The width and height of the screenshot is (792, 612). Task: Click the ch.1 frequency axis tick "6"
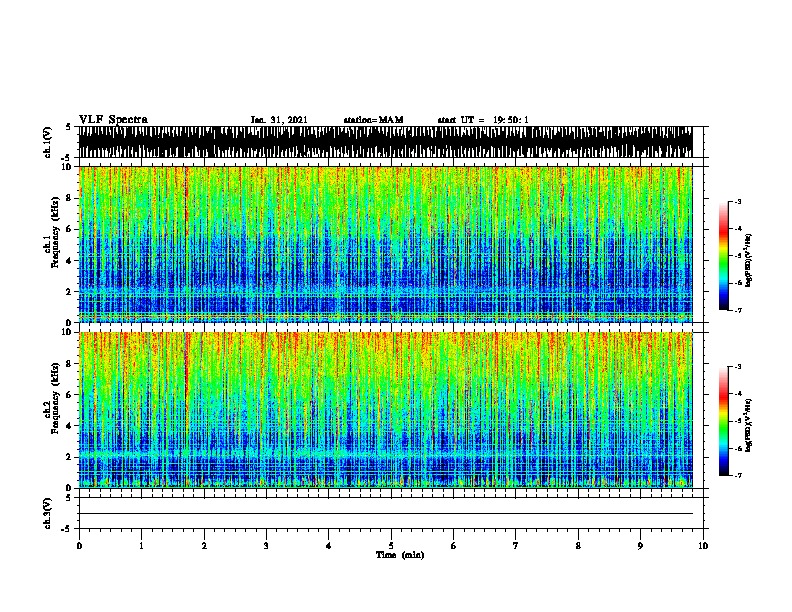pos(69,229)
